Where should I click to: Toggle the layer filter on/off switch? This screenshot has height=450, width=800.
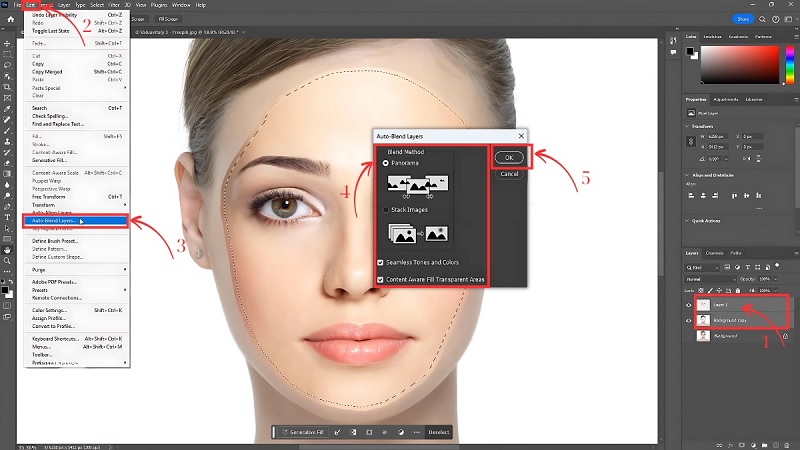click(777, 266)
